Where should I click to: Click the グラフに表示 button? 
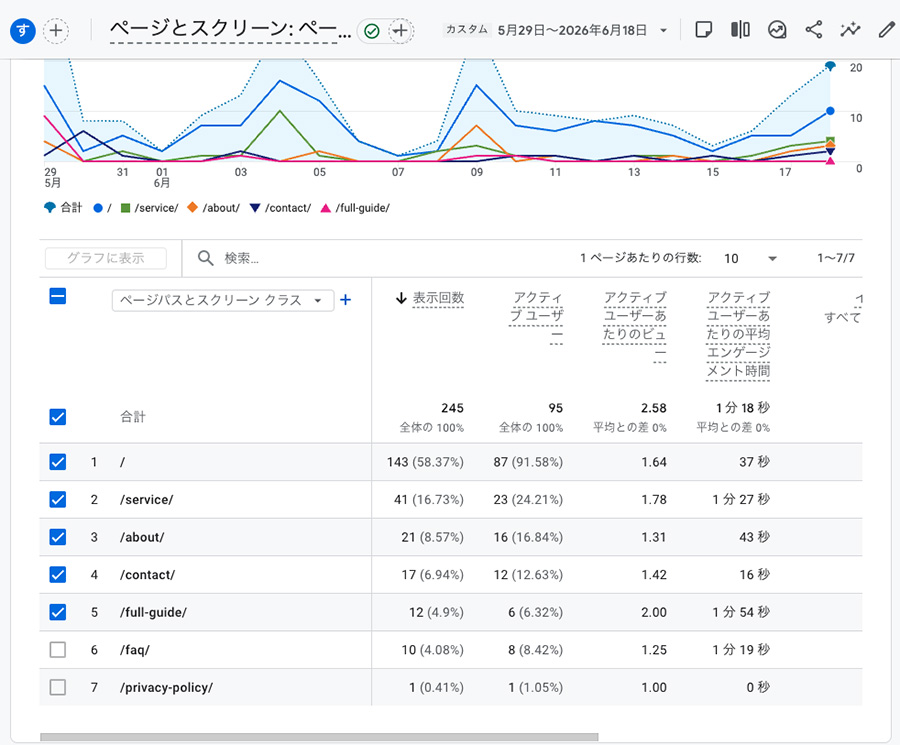[x=106, y=258]
